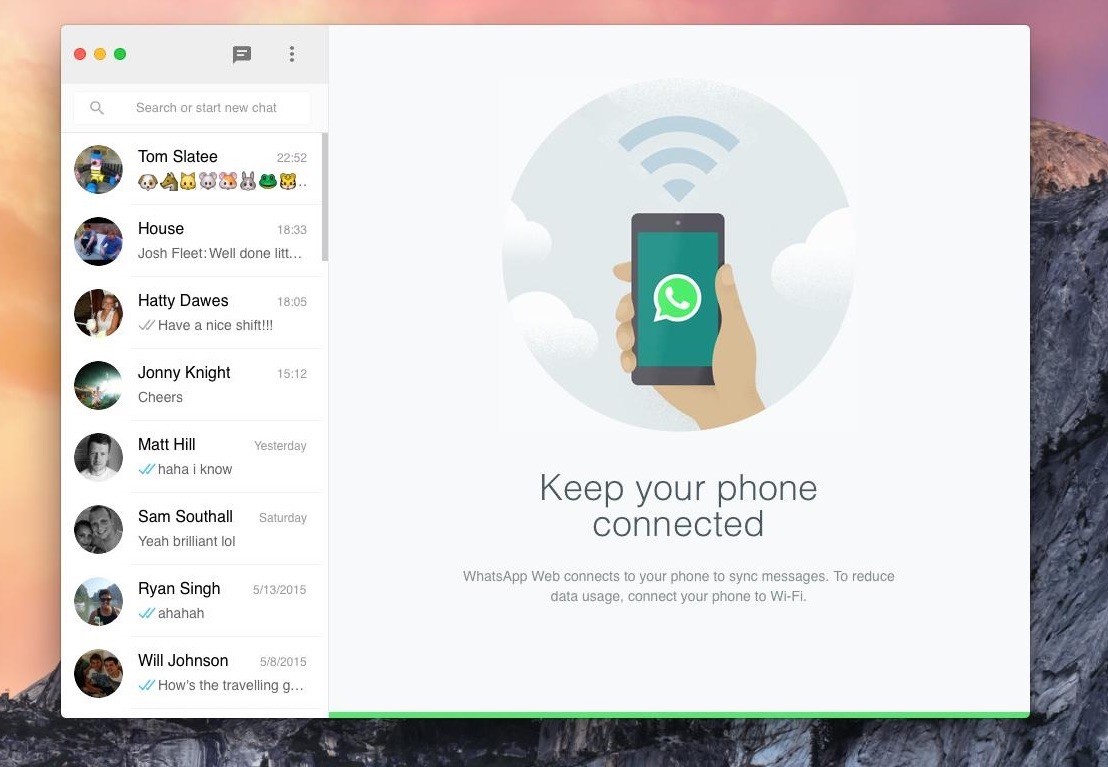Click the chat list scrollbar
This screenshot has width=1108, height=767.
click(325, 197)
